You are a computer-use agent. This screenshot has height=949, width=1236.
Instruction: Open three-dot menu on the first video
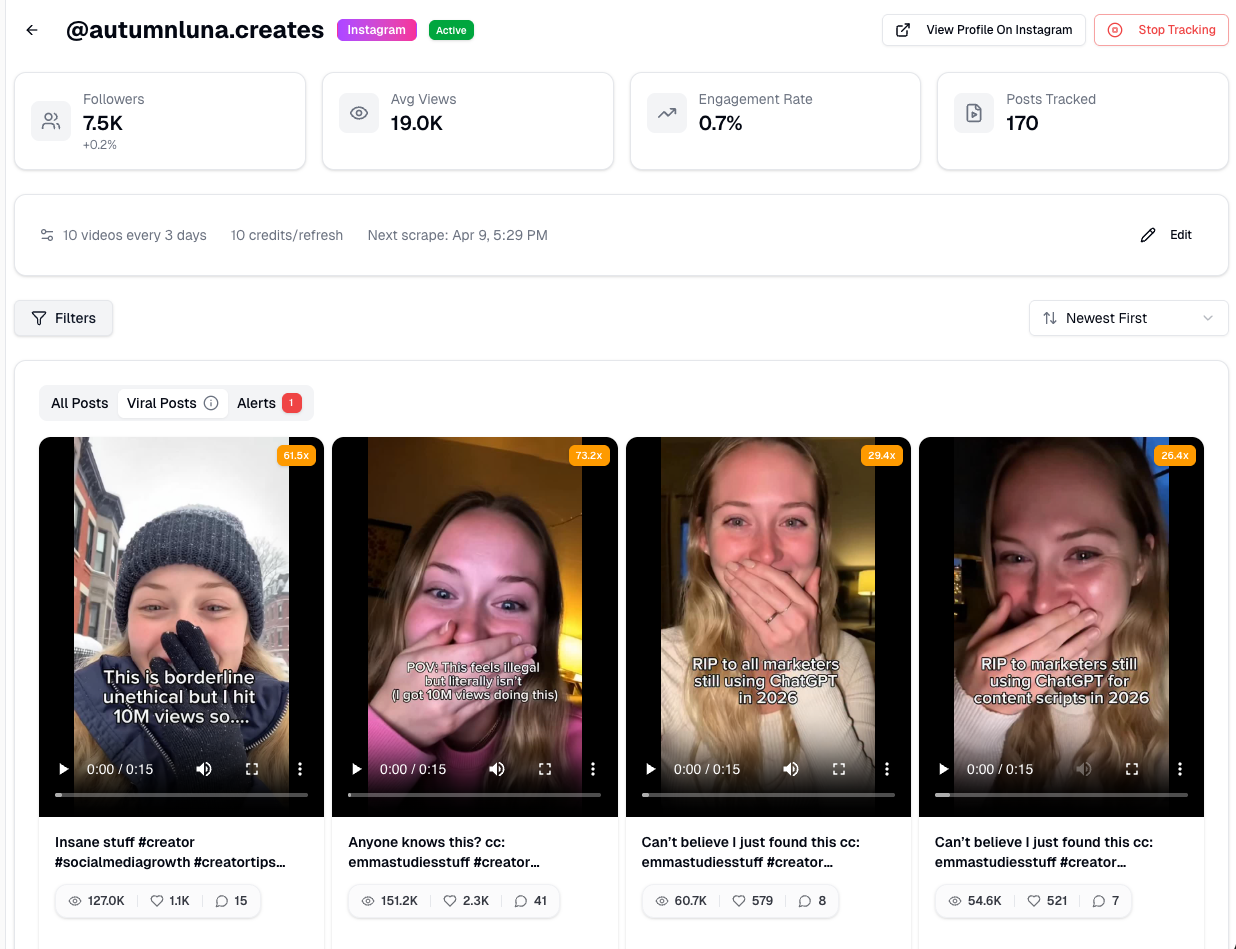pyautogui.click(x=300, y=769)
